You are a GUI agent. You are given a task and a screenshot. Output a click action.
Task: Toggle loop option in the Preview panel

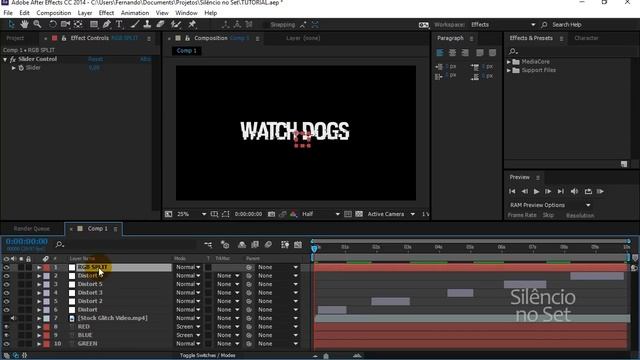click(x=588, y=191)
